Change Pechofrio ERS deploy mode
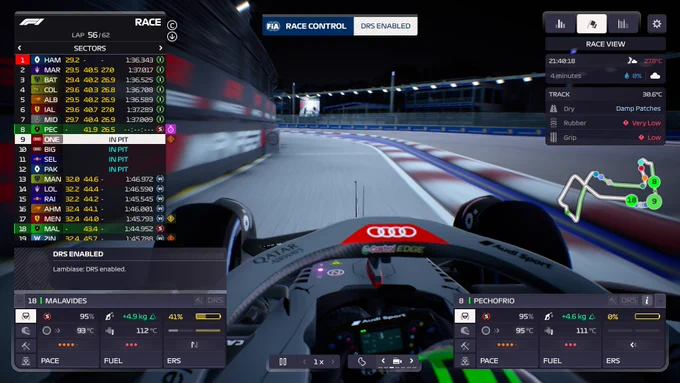 (x=633, y=345)
